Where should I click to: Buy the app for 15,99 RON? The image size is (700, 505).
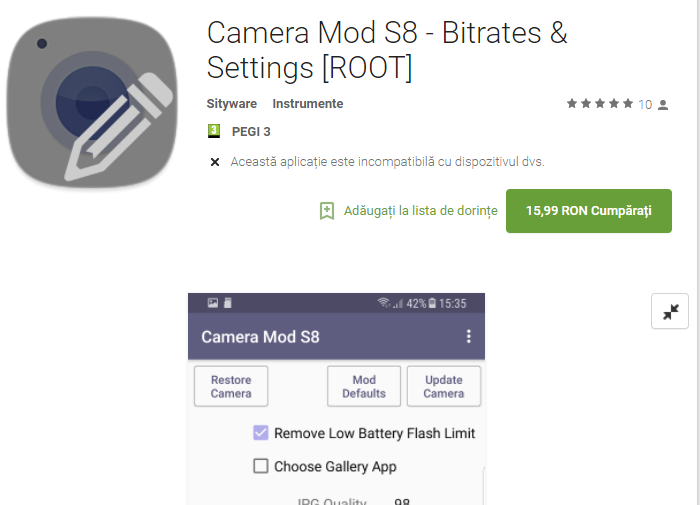pyautogui.click(x=588, y=211)
